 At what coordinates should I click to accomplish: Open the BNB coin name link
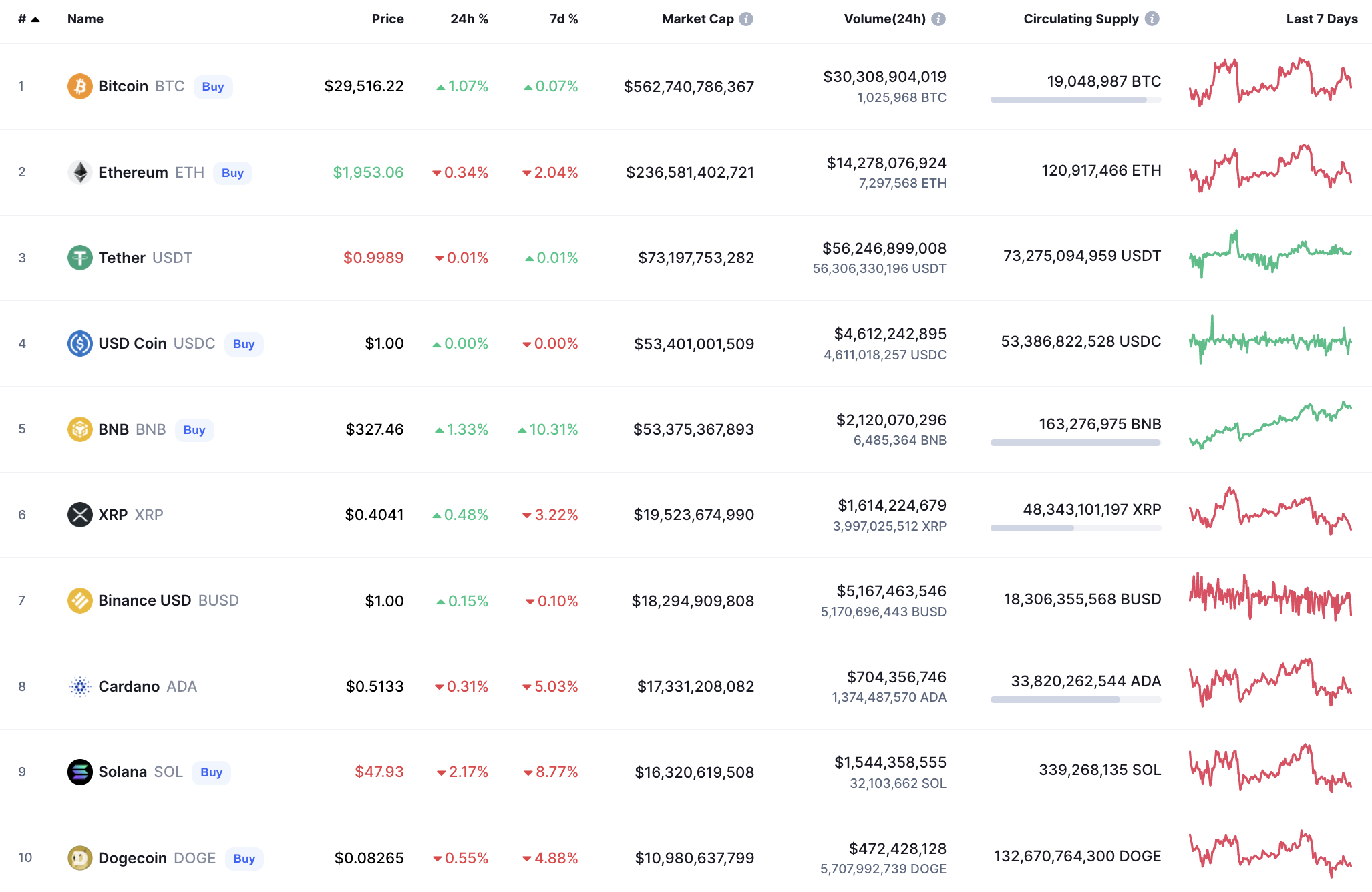point(114,429)
